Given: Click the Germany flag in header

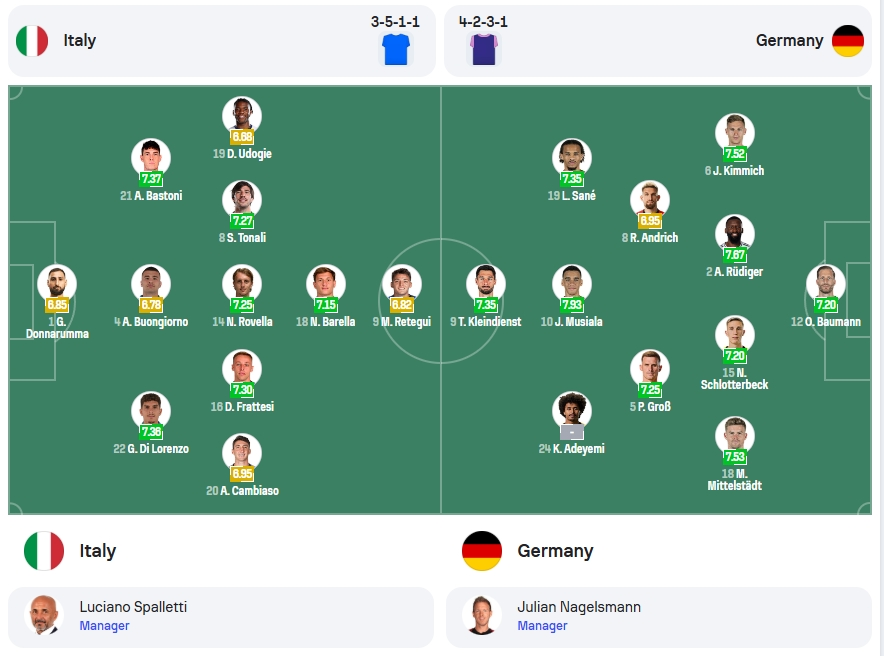Looking at the screenshot, I should coord(848,41).
